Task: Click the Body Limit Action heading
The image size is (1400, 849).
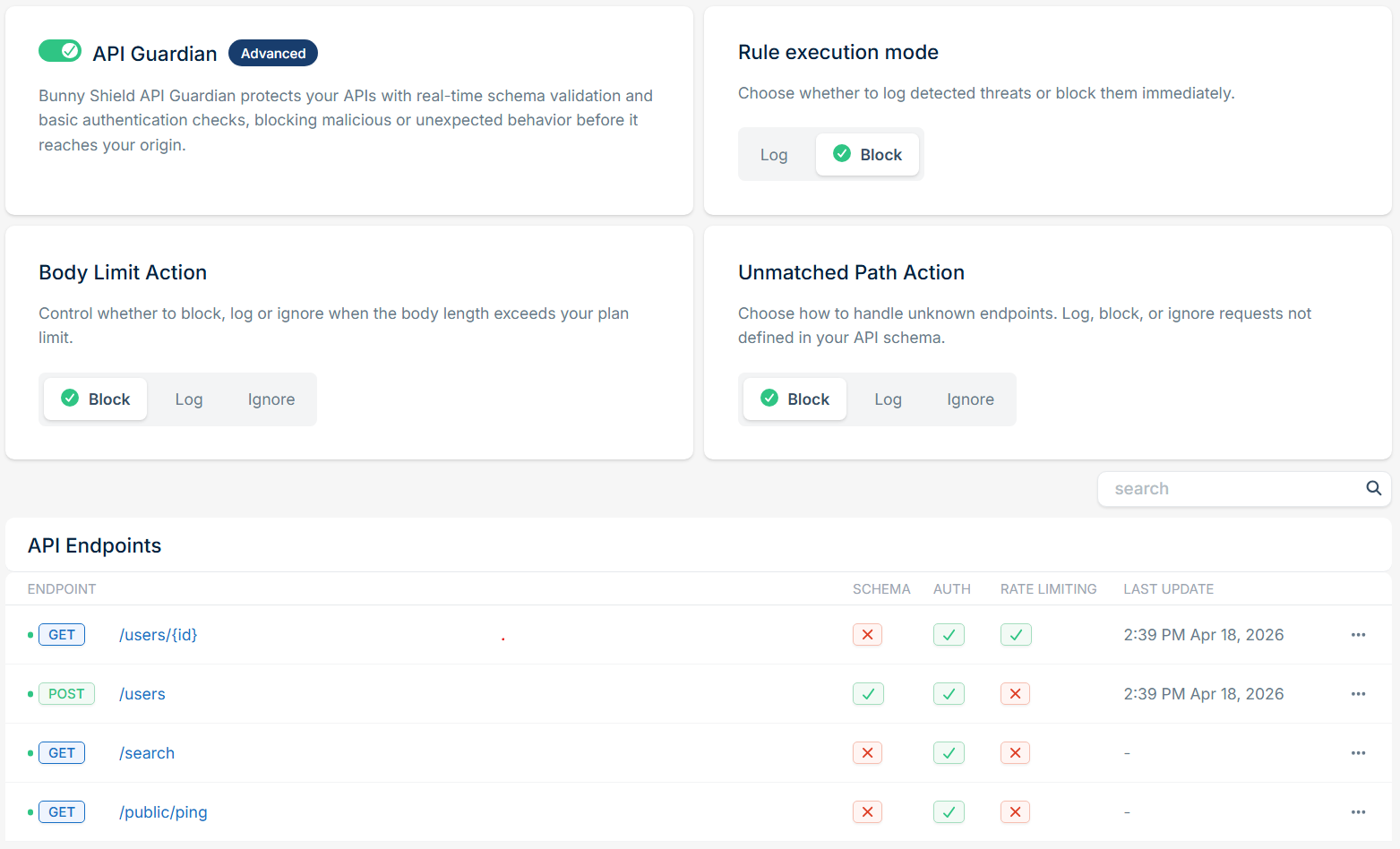Action: [123, 272]
